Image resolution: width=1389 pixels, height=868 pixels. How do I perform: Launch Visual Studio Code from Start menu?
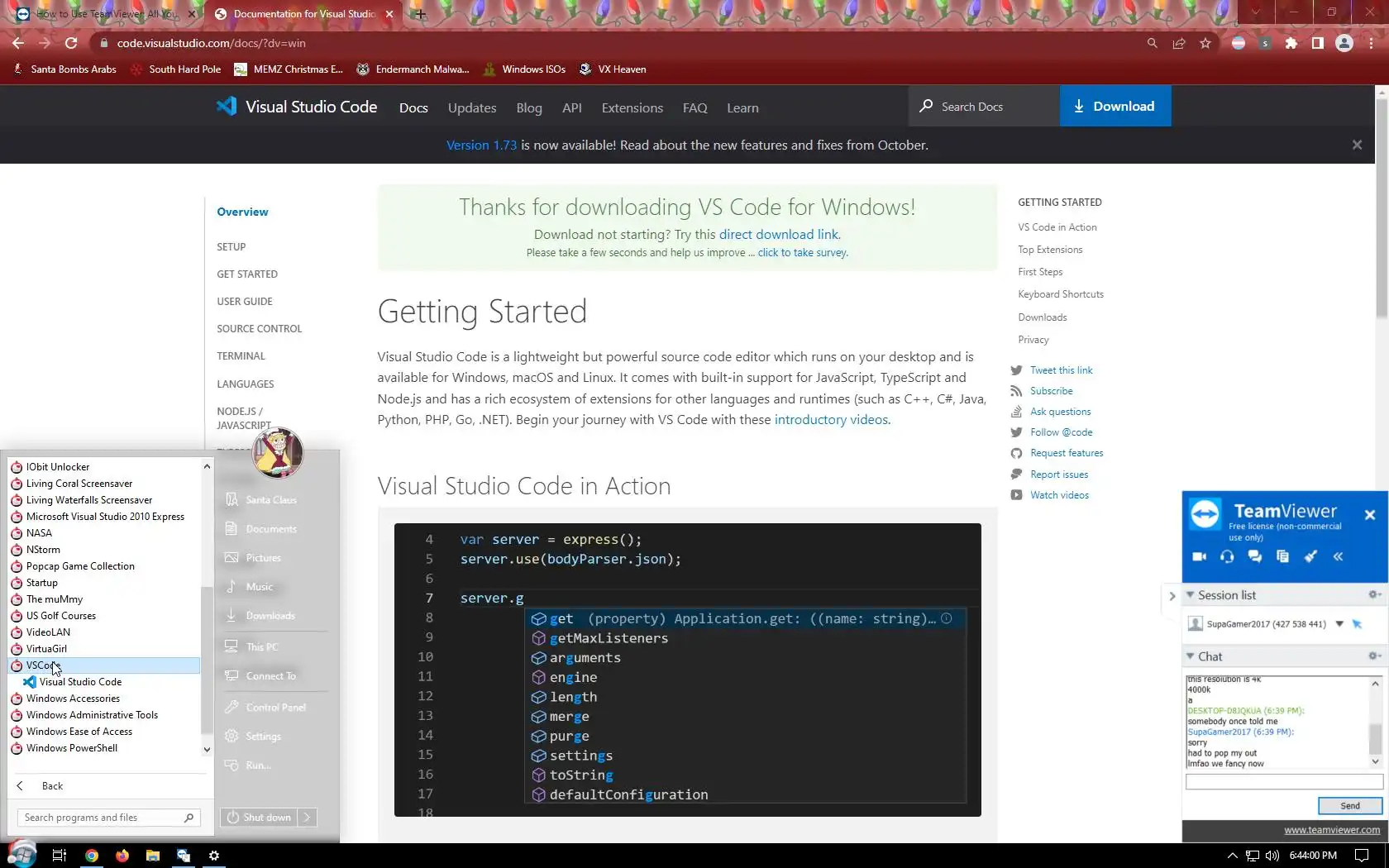(x=80, y=682)
